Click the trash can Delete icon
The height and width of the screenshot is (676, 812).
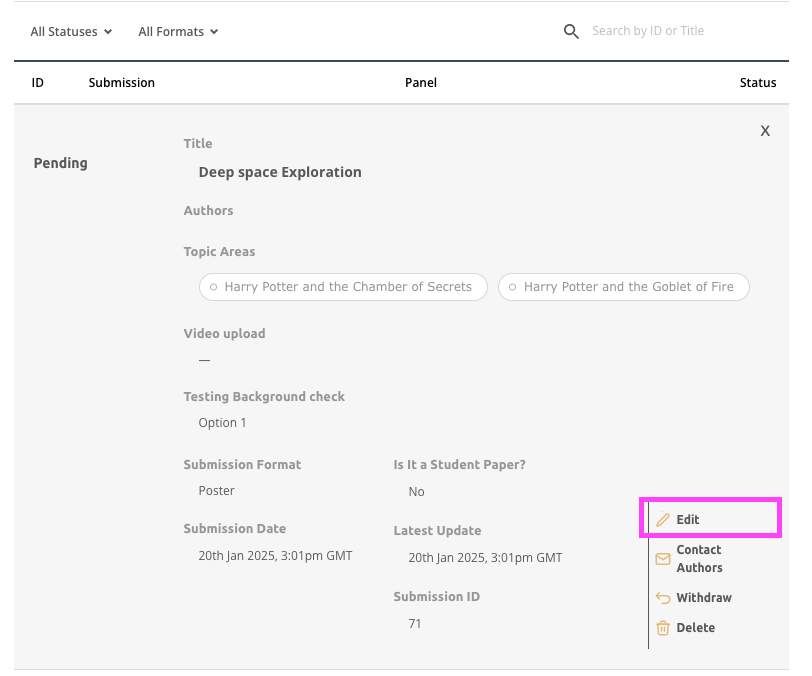662,628
